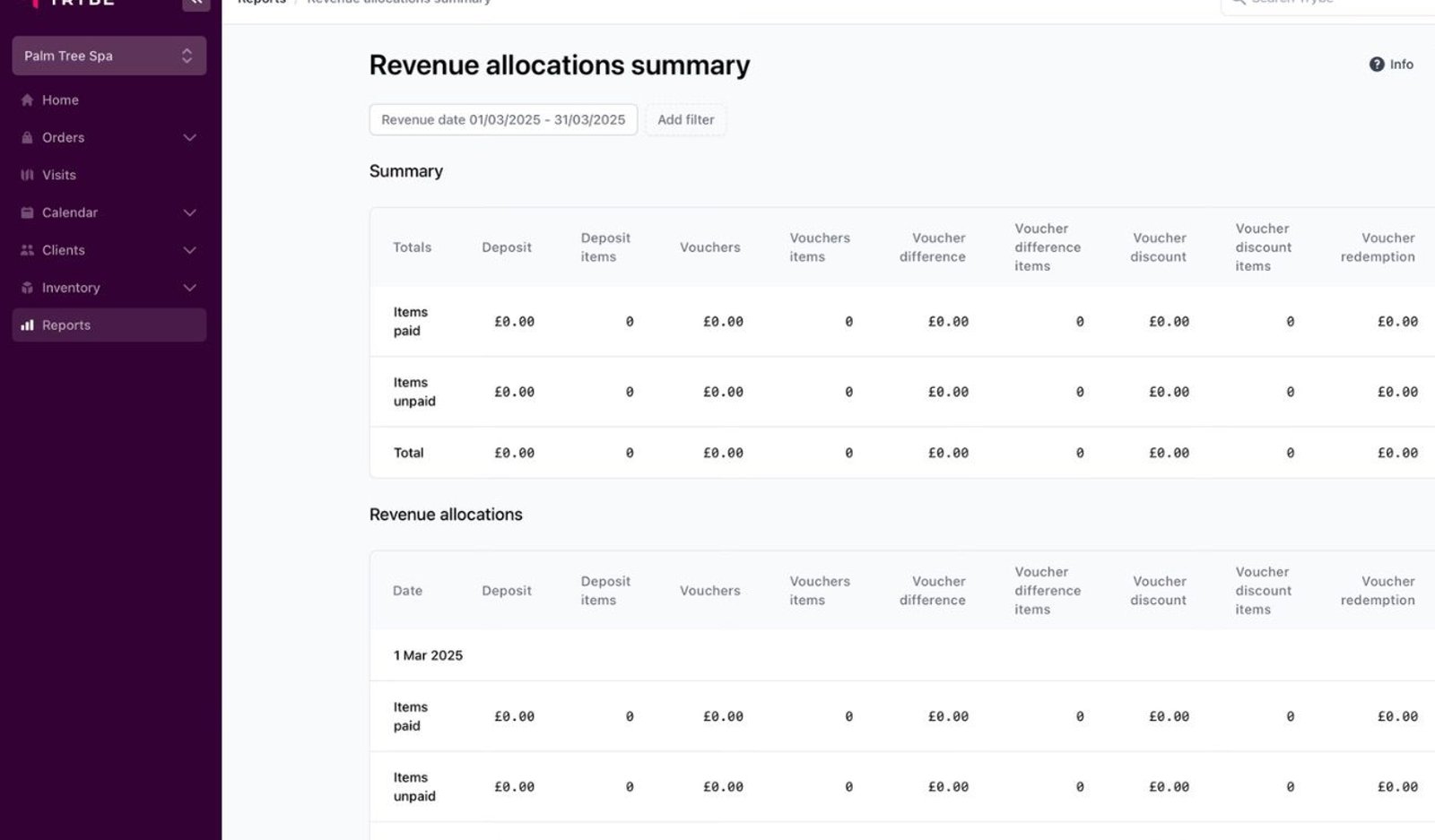Expand the Inventory submenu chevron
The width and height of the screenshot is (1435, 840).
point(189,289)
